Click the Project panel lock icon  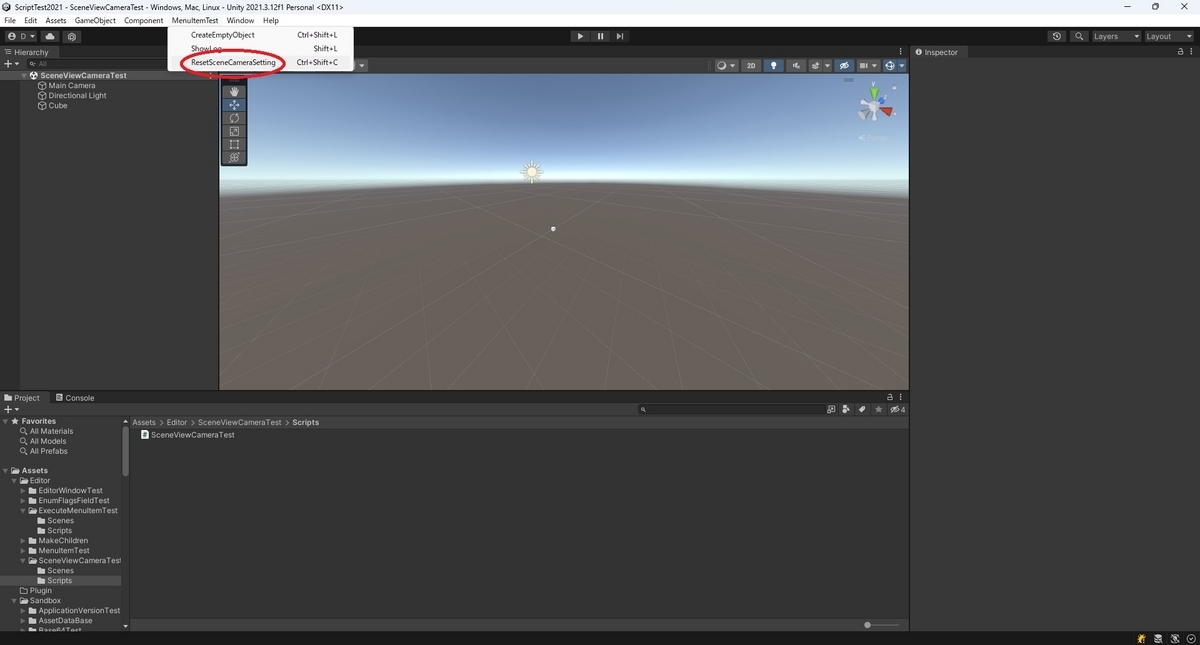[x=890, y=397]
